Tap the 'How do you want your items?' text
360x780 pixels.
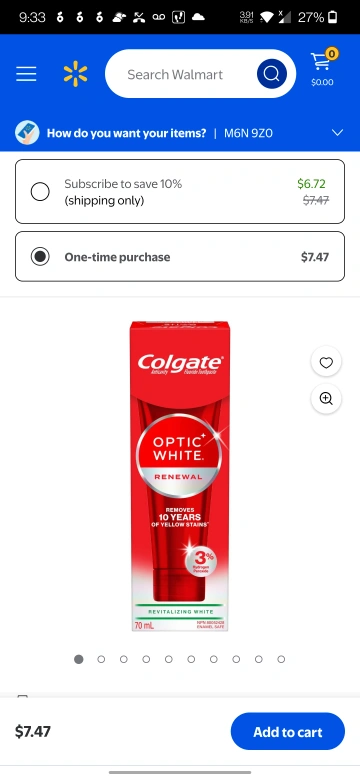point(126,133)
